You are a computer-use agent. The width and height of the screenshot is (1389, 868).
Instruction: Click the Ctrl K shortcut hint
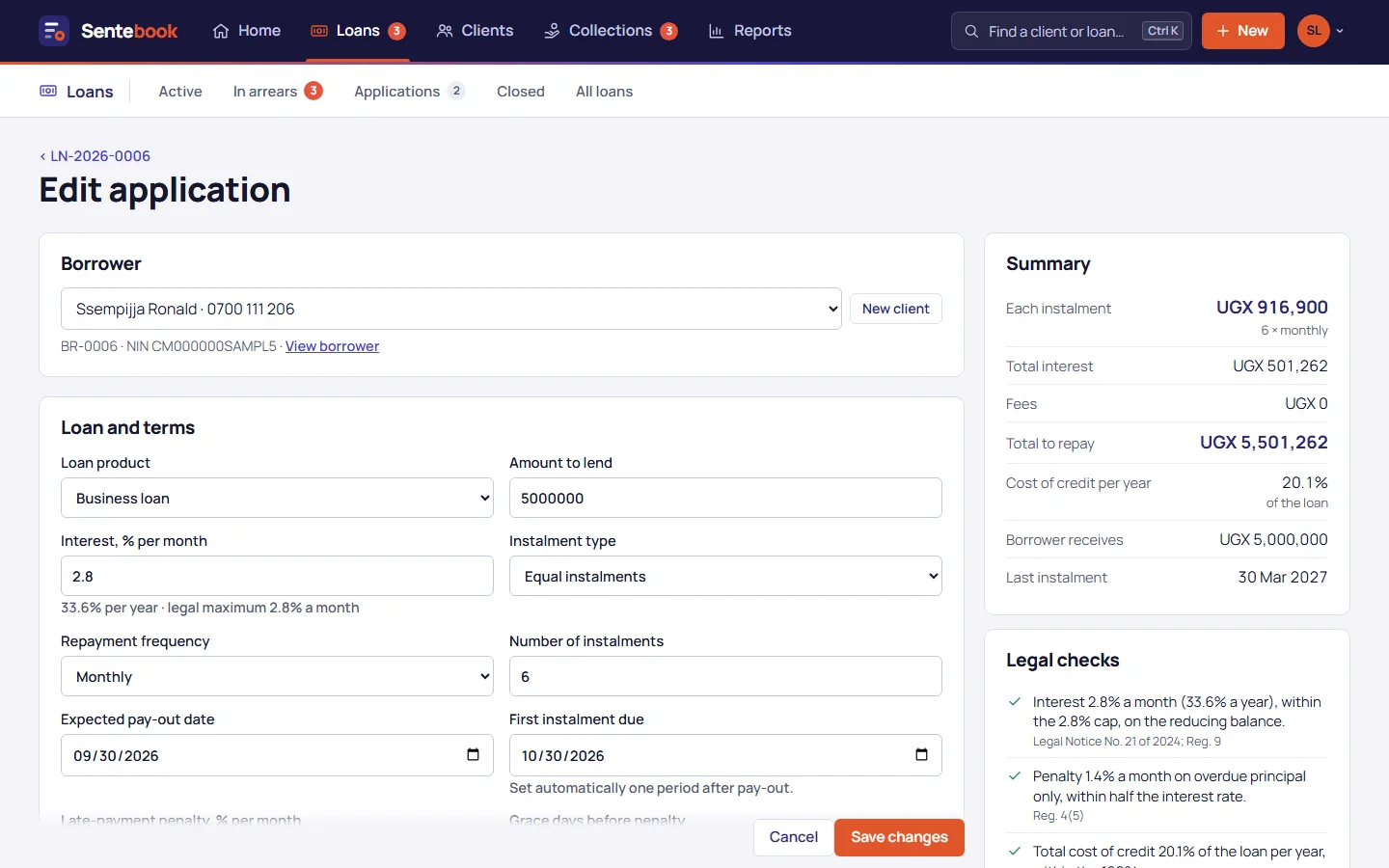1162,31
